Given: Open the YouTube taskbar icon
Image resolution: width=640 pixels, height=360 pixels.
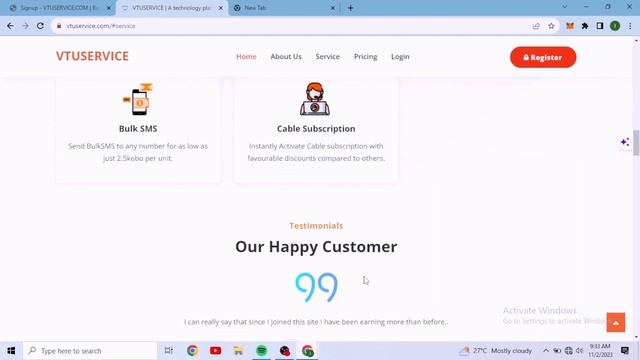Looking at the screenshot, I should click(216, 351).
